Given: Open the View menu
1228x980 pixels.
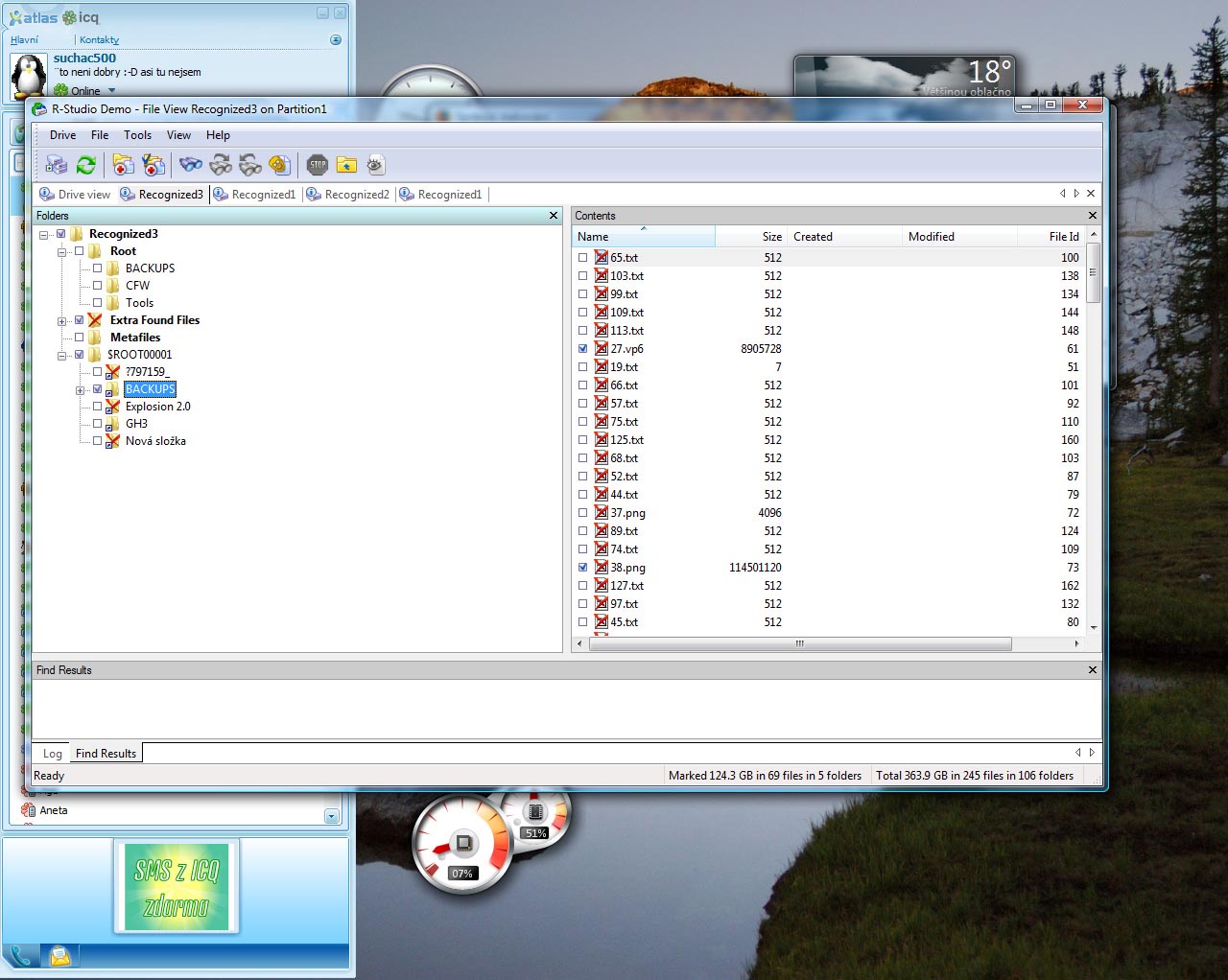Looking at the screenshot, I should (178, 135).
